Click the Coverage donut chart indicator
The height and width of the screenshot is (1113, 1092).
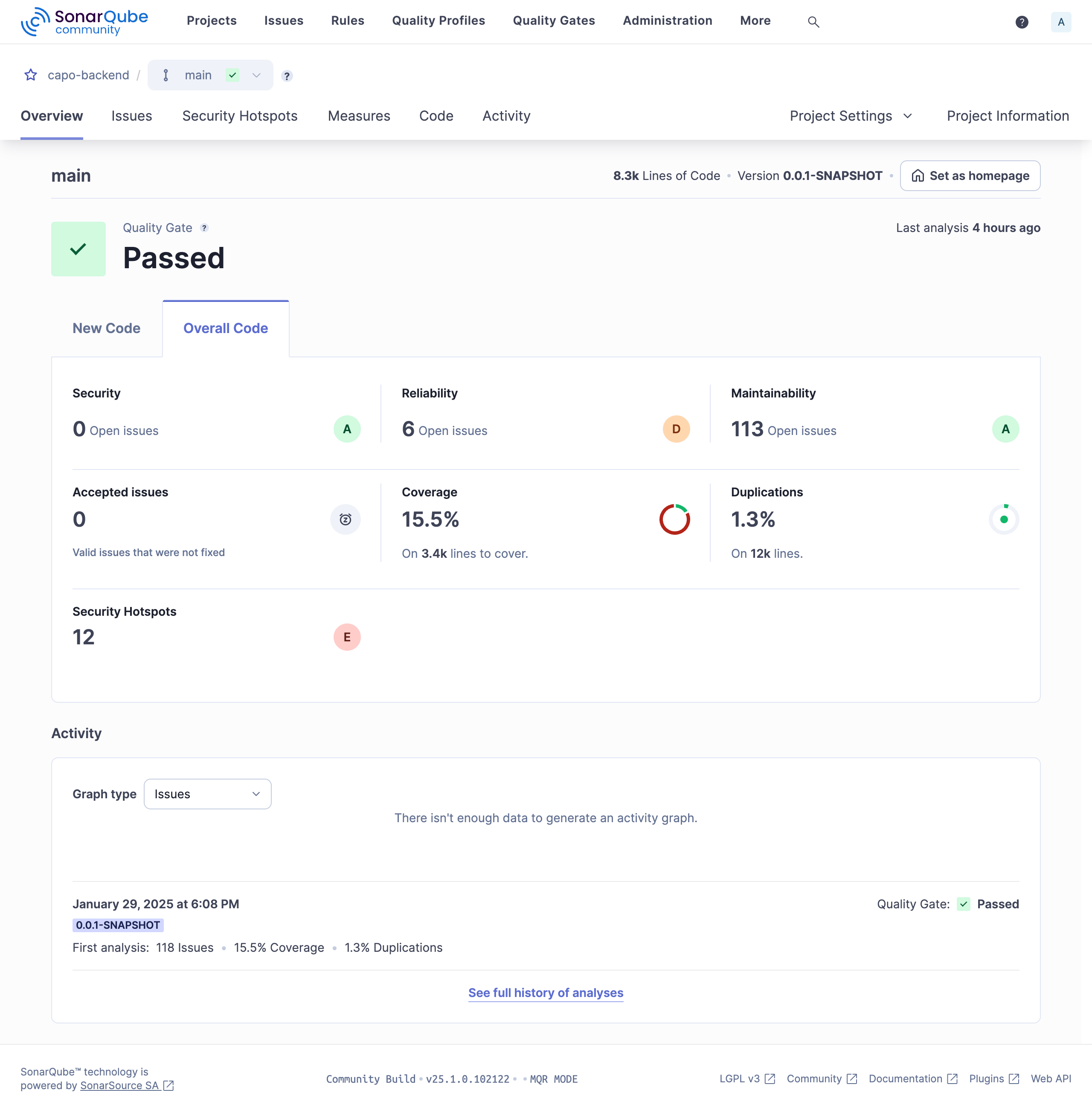pyautogui.click(x=674, y=519)
